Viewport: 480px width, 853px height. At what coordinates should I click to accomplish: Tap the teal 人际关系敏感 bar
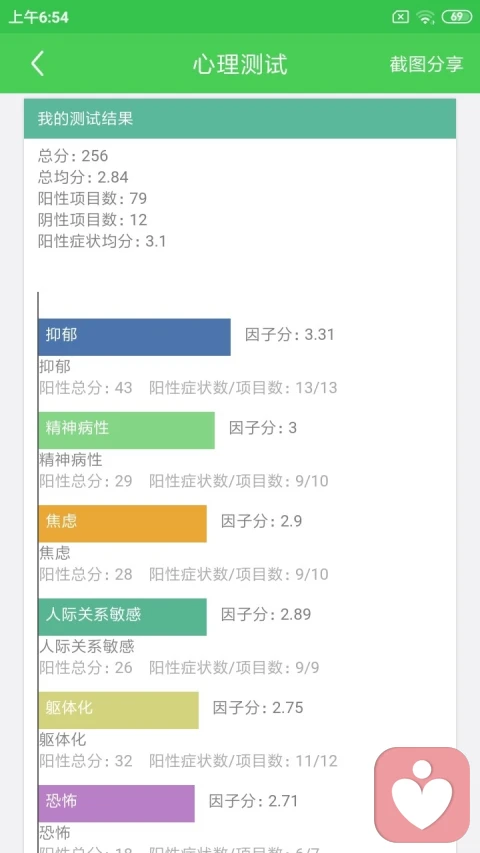pos(122,617)
